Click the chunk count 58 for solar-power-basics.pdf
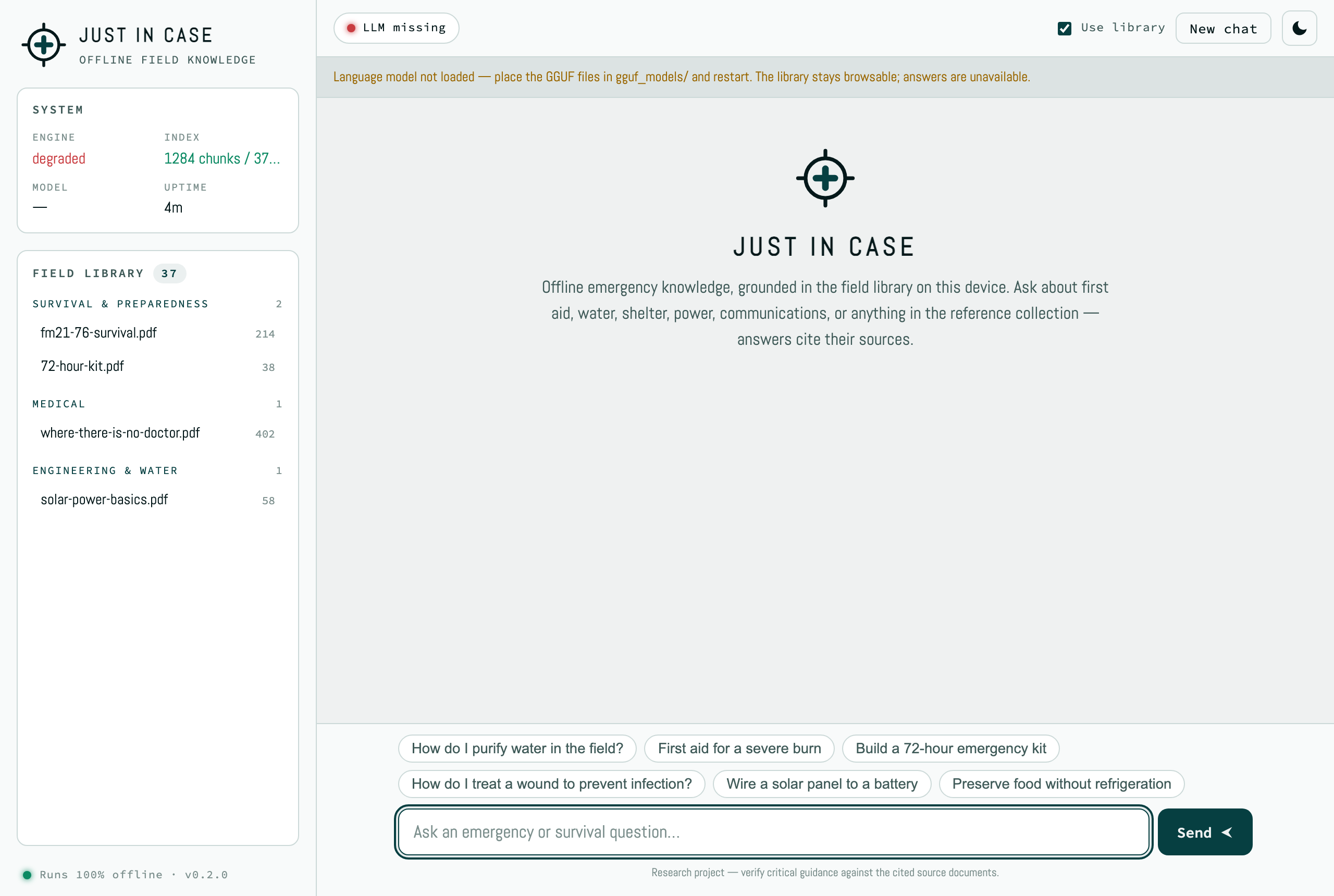This screenshot has height=896, width=1334. click(x=269, y=501)
